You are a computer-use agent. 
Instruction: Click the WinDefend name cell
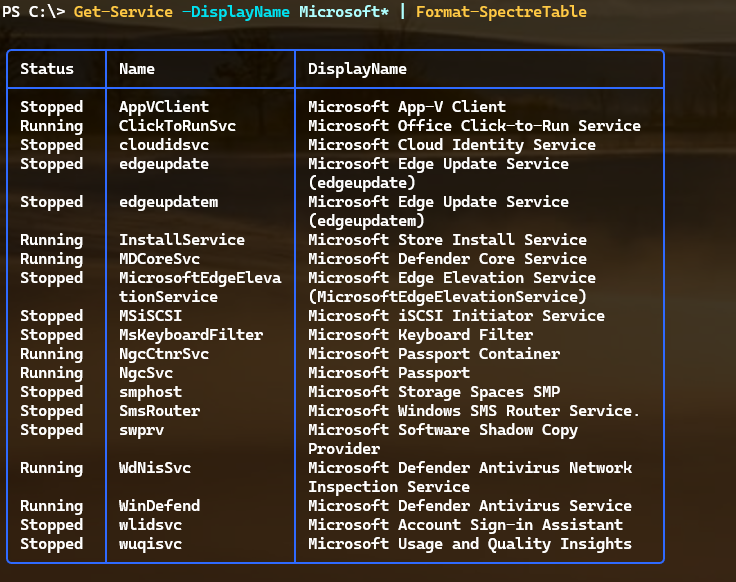tap(160, 506)
